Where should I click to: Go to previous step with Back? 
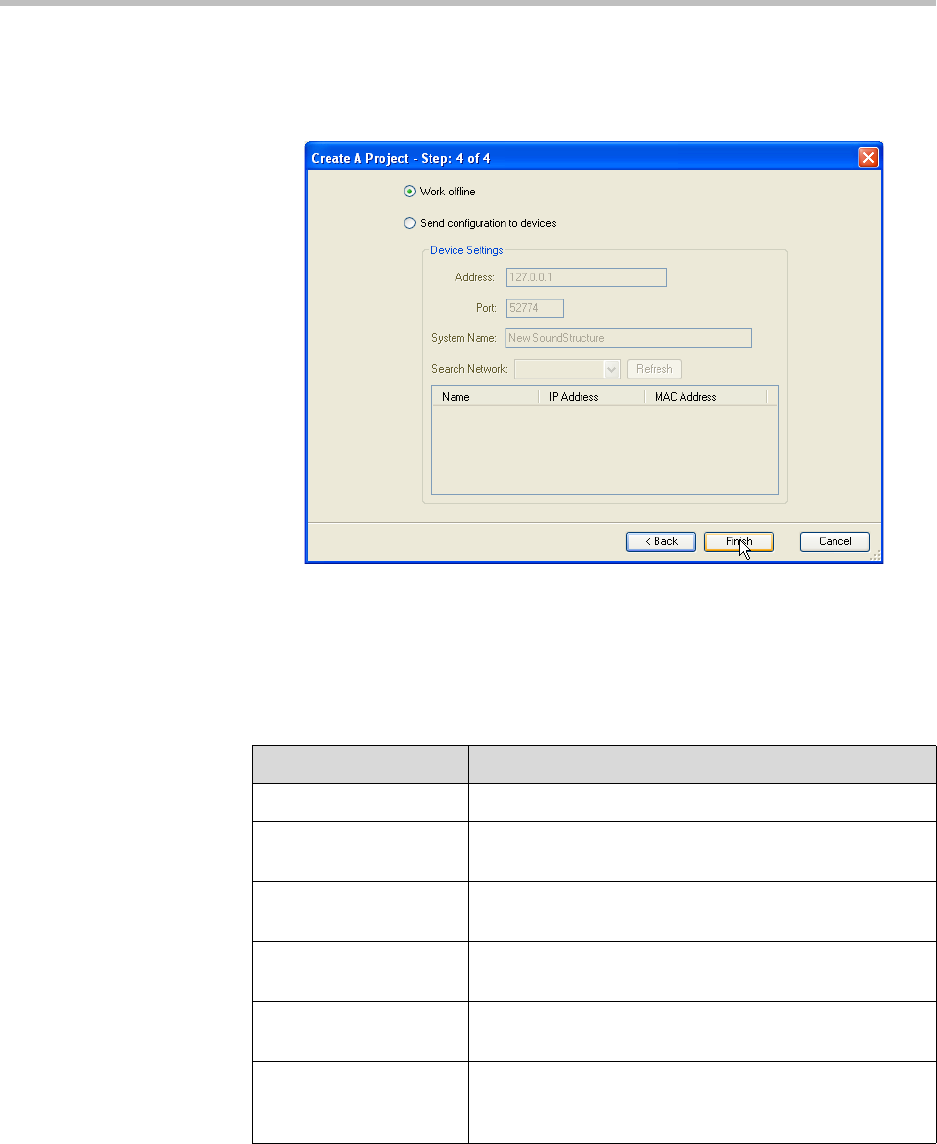click(x=660, y=541)
